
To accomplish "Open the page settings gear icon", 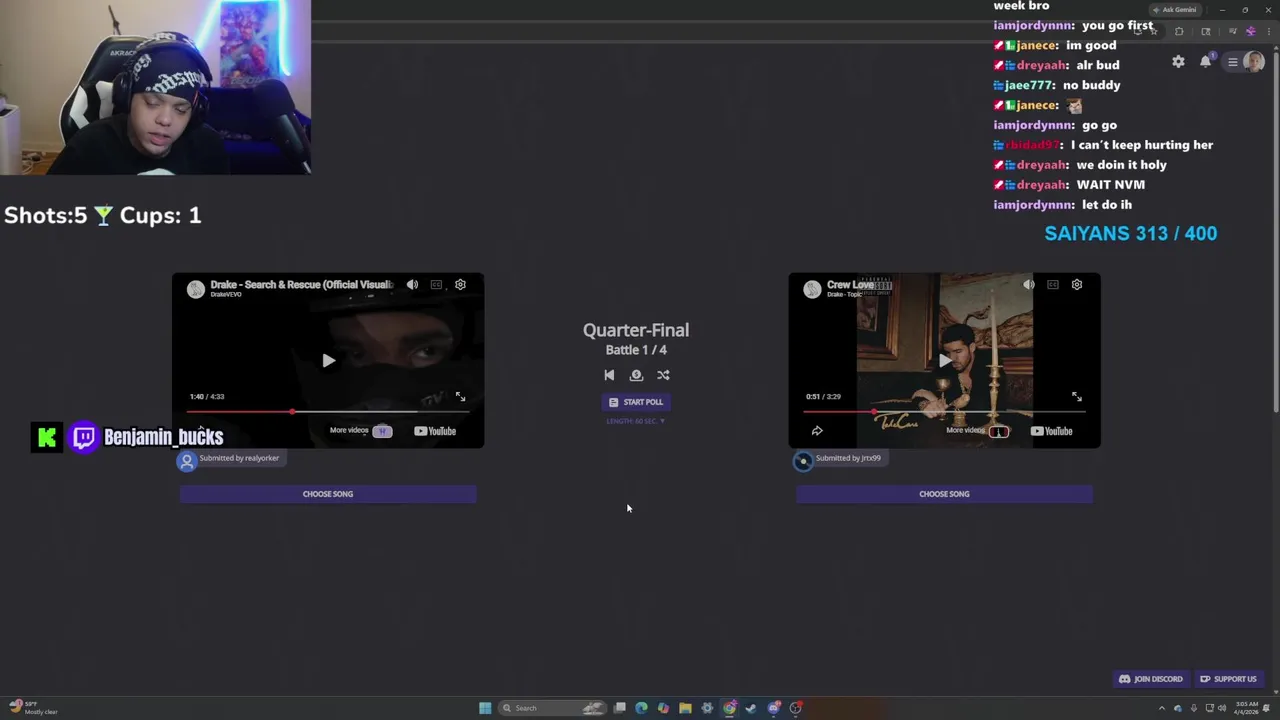I will pyautogui.click(x=1178, y=62).
